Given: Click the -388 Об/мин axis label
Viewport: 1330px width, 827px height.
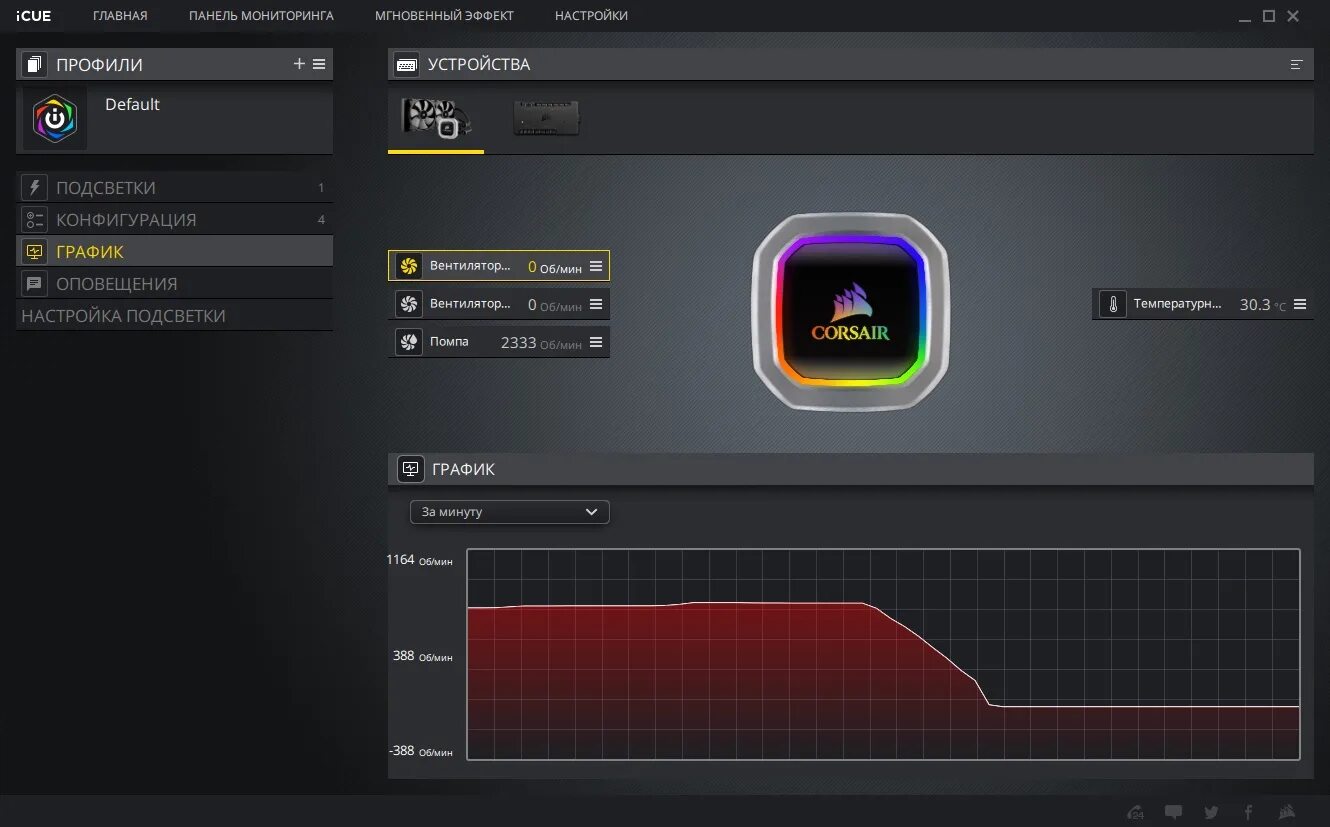Looking at the screenshot, I should coord(420,751).
